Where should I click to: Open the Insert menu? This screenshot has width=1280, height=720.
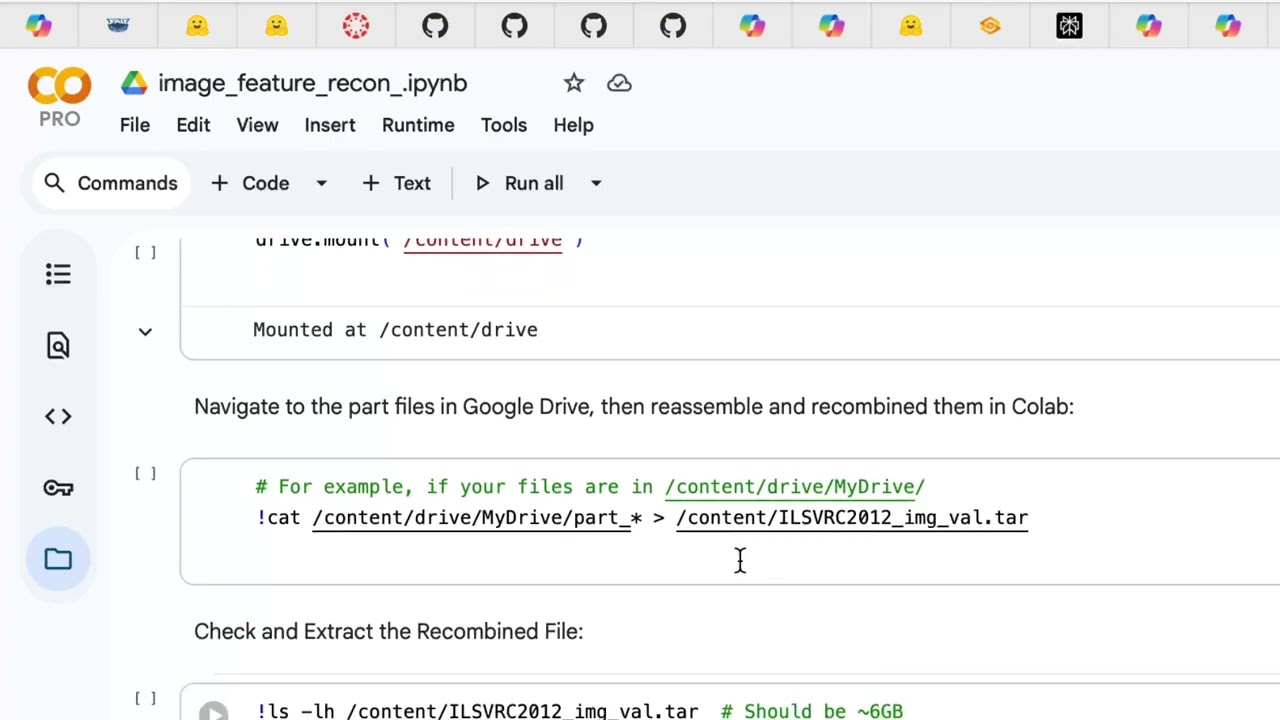(330, 125)
